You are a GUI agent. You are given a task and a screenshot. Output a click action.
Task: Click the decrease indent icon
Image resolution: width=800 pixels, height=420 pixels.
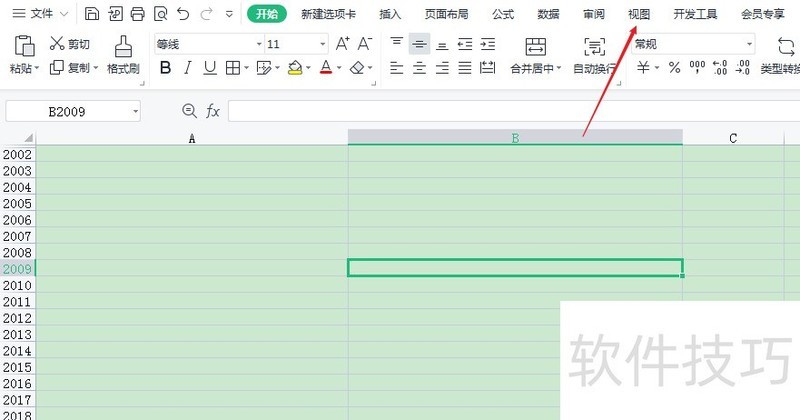pyautogui.click(x=465, y=44)
